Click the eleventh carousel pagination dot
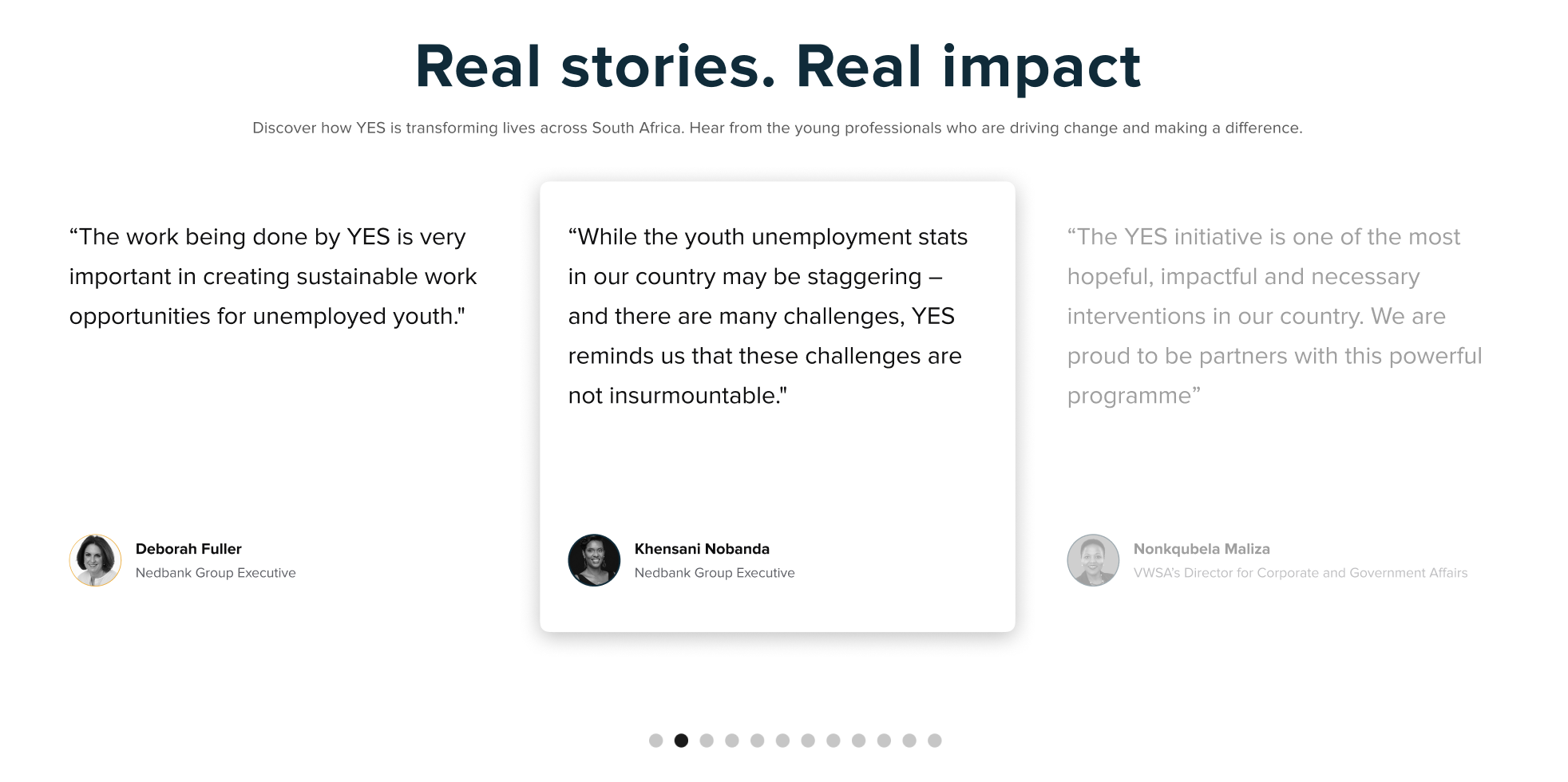1568x782 pixels. 909,741
